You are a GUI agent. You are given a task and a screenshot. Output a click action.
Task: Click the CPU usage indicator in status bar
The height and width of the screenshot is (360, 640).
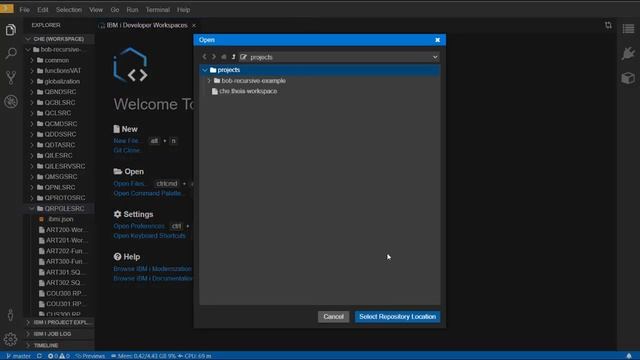[x=195, y=356]
